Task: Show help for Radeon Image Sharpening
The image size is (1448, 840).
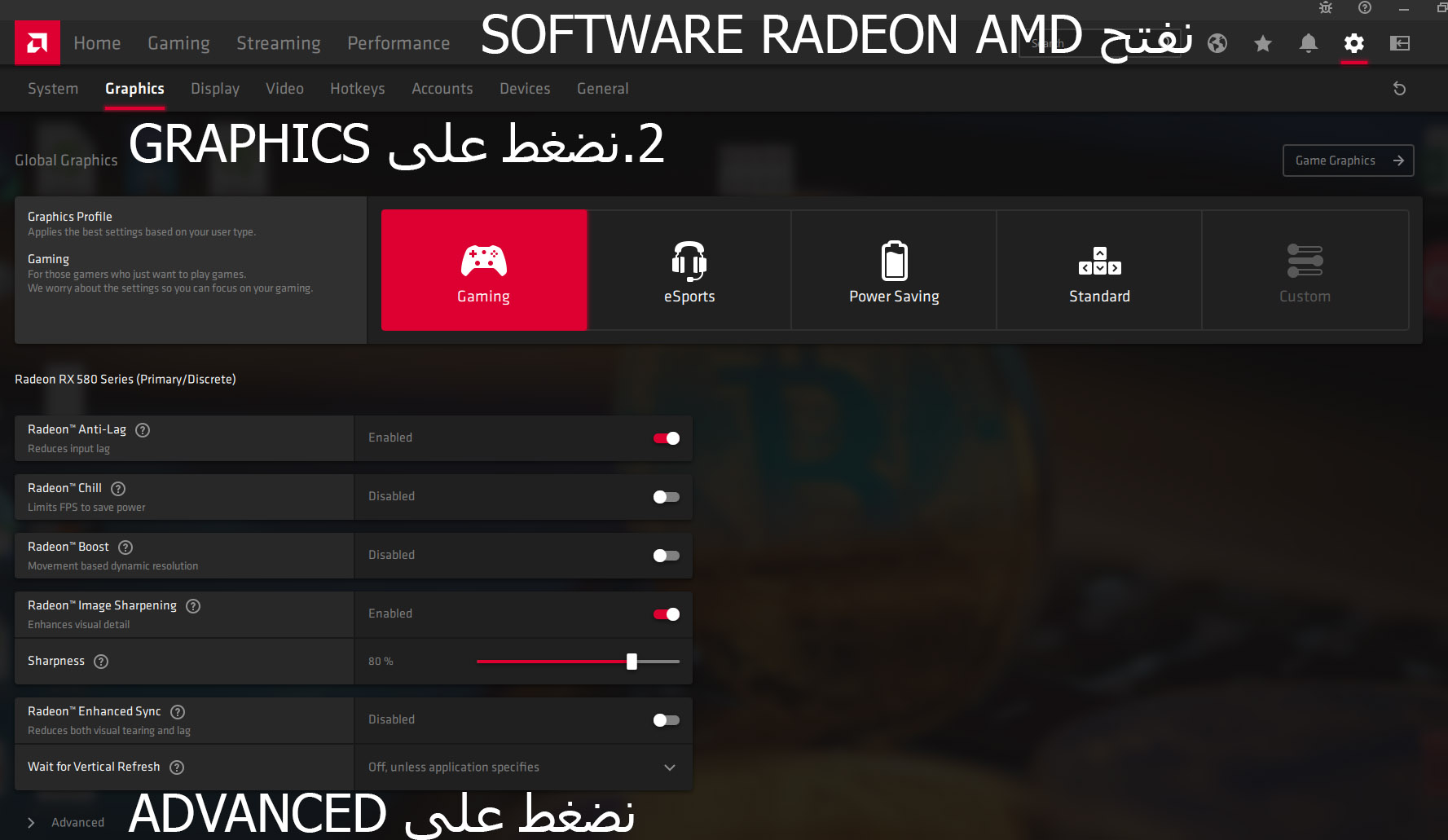Action: coord(193,606)
